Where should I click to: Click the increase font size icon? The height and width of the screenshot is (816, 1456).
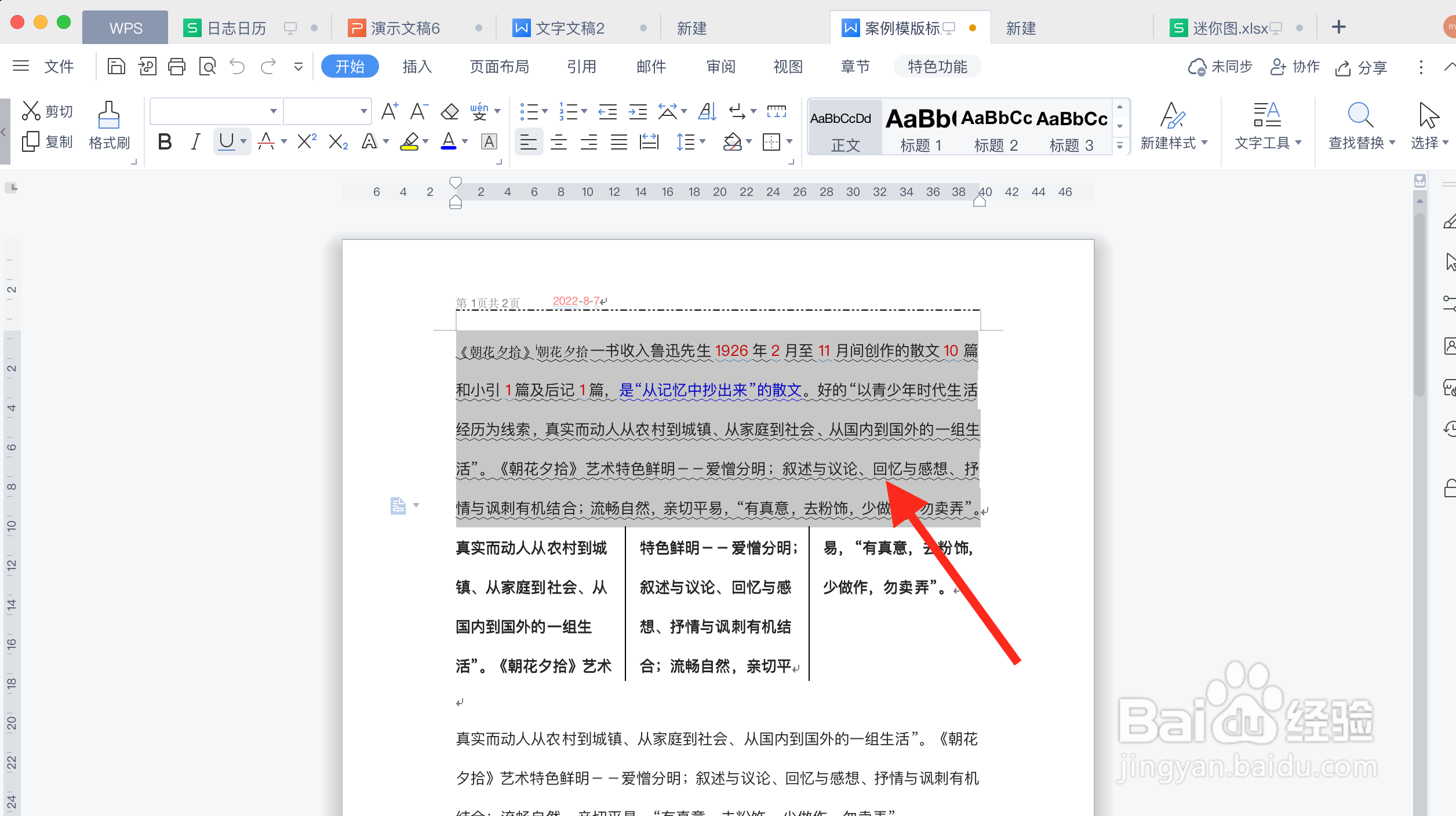[x=389, y=111]
